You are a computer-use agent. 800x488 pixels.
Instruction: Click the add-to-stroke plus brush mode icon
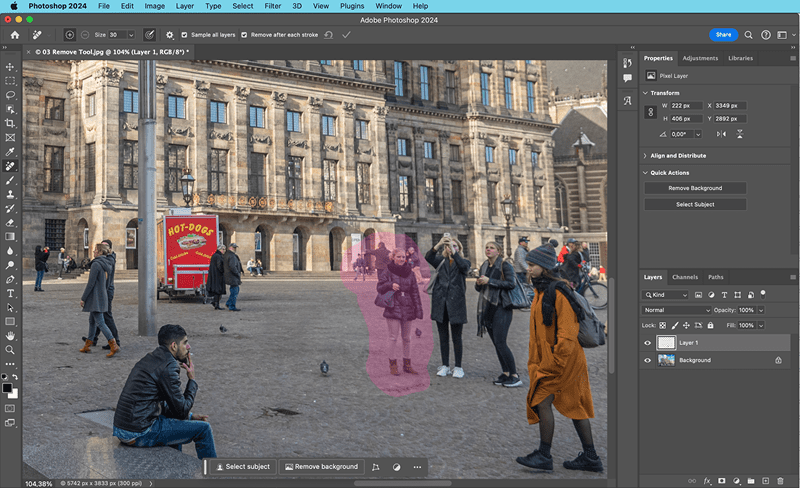pos(69,35)
